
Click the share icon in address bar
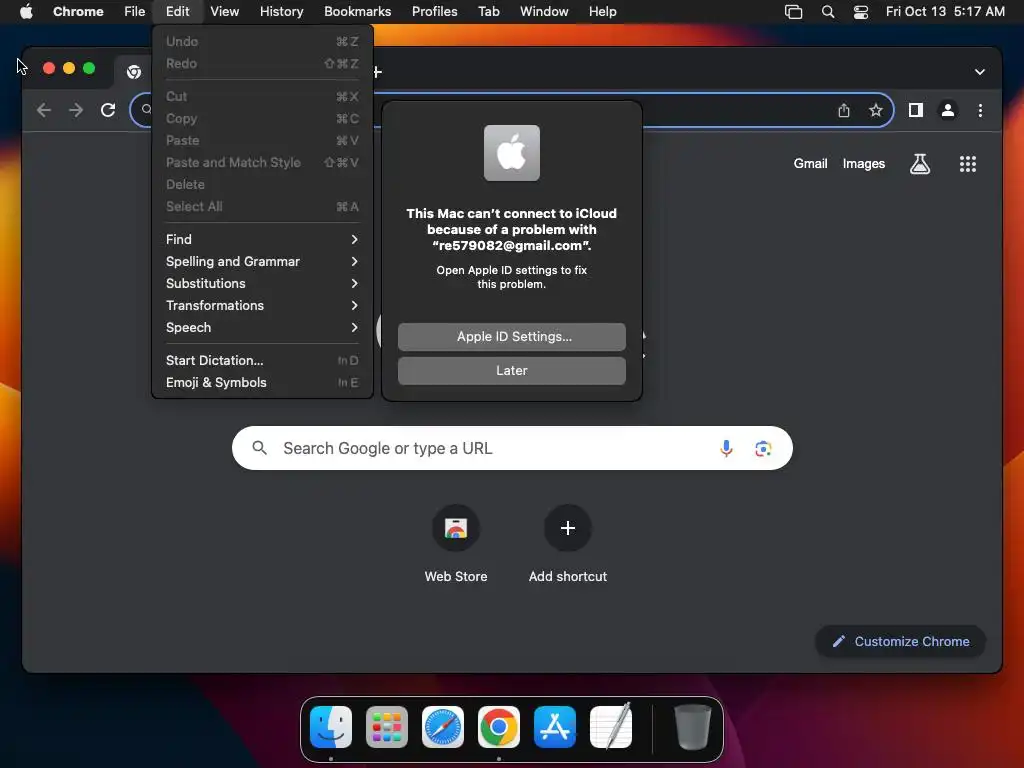(x=844, y=110)
